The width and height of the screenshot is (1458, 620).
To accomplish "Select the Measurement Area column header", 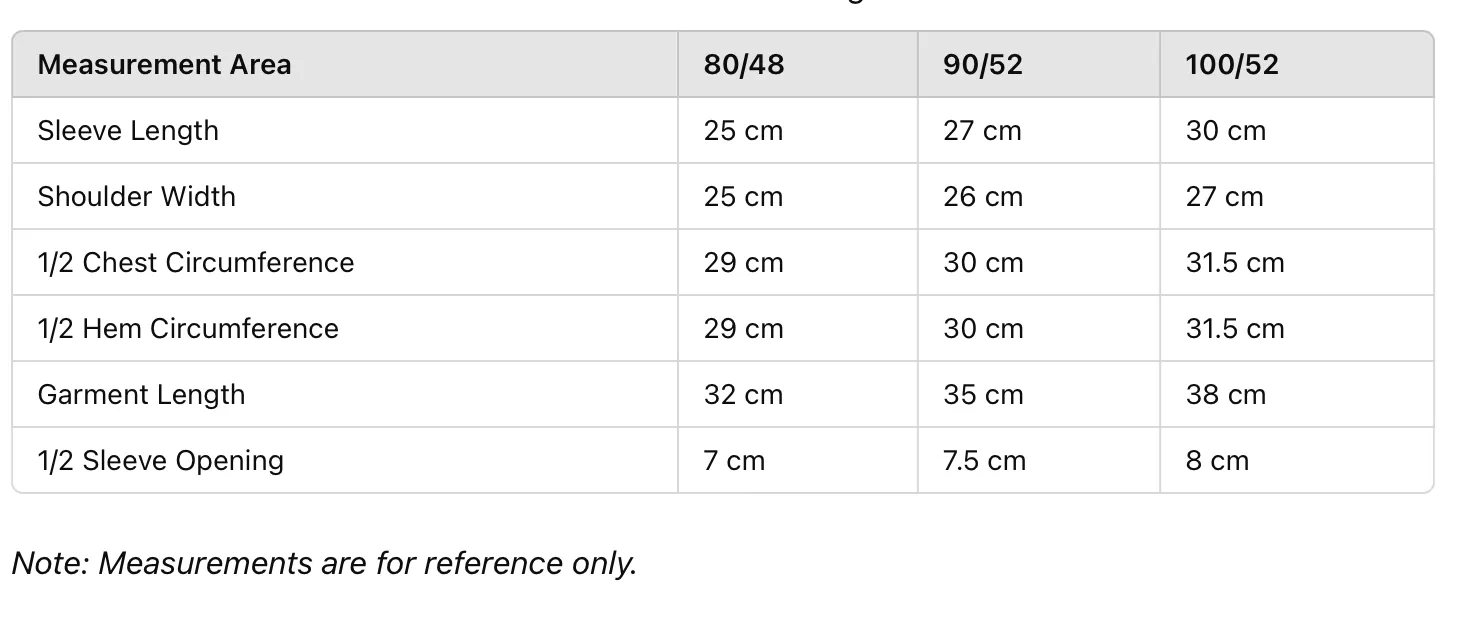I will [164, 65].
